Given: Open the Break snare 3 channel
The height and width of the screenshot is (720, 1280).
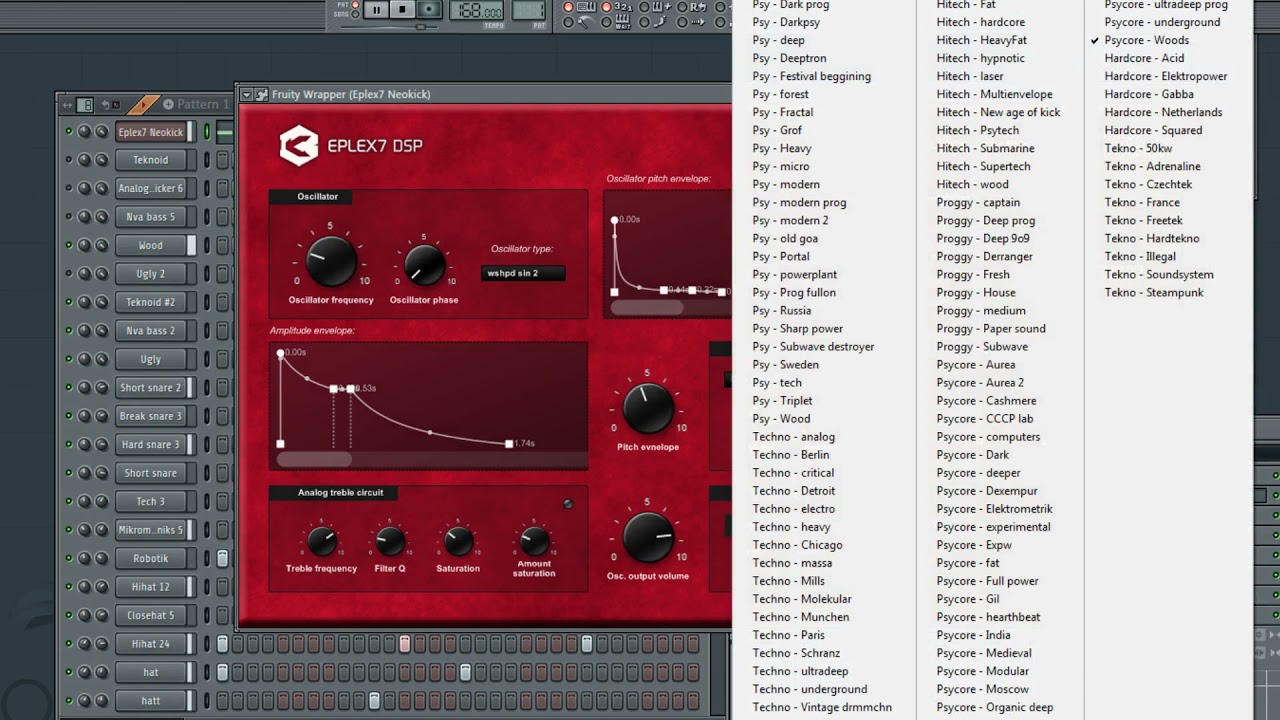Looking at the screenshot, I should tap(151, 416).
